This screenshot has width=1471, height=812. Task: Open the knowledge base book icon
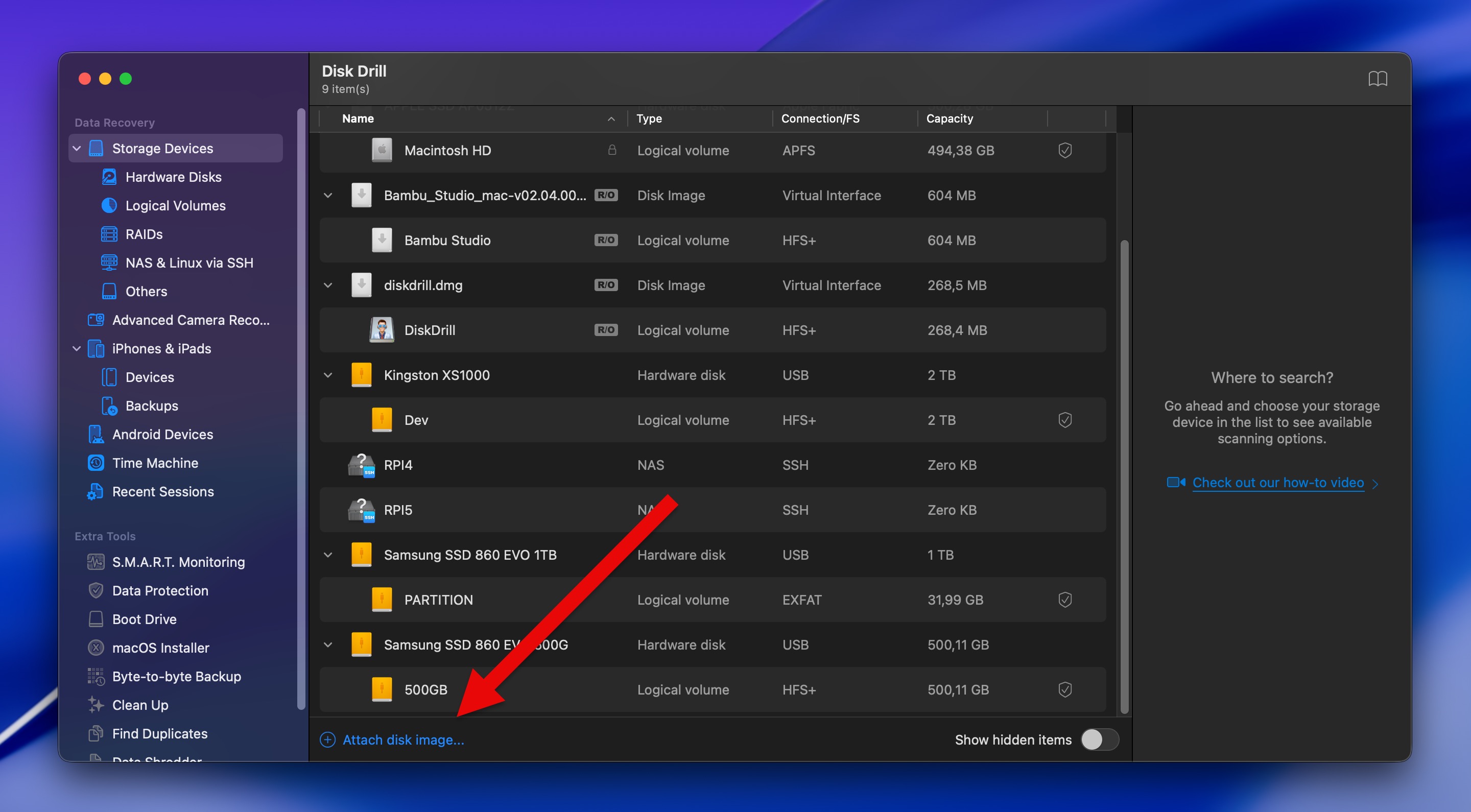[x=1379, y=79]
